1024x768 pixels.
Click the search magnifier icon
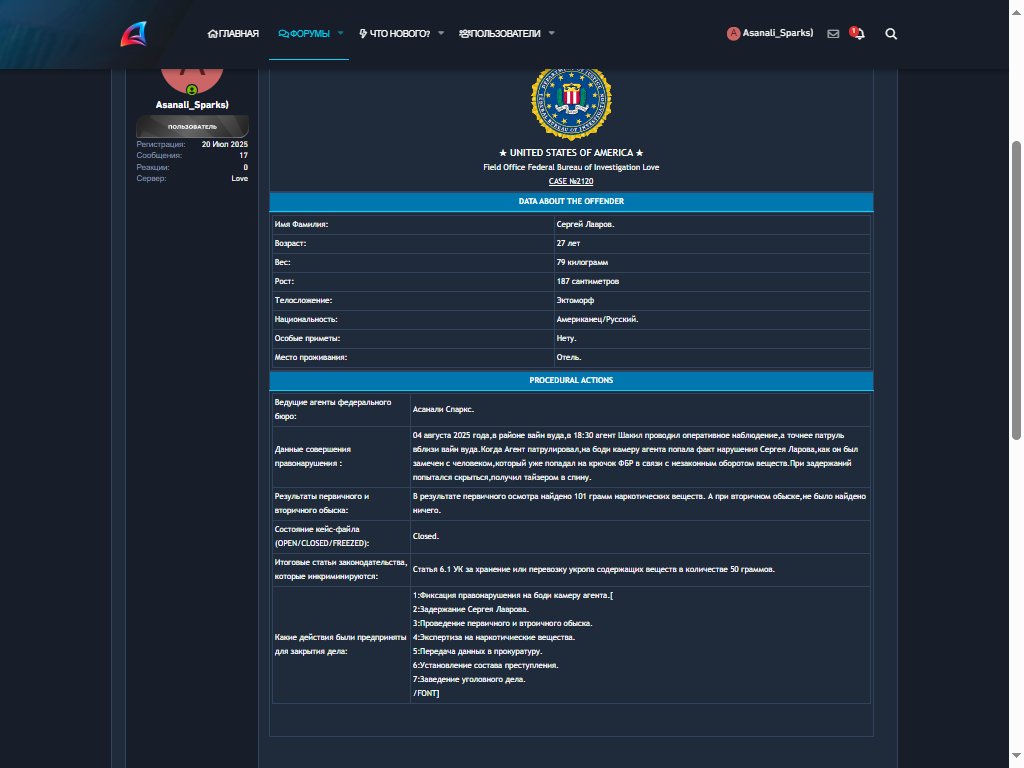pyautogui.click(x=891, y=34)
